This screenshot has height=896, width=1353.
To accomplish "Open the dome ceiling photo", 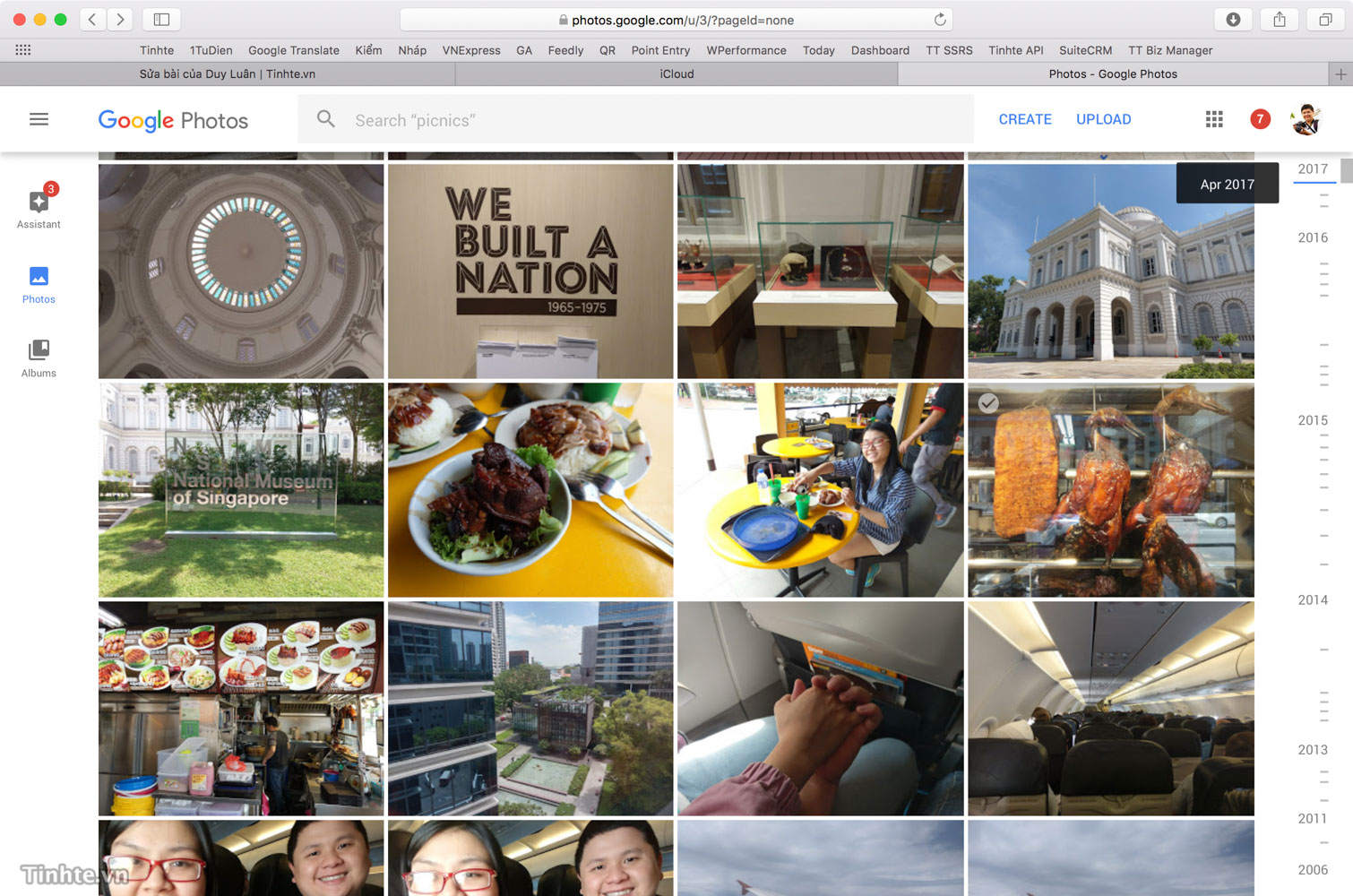I will tap(241, 271).
